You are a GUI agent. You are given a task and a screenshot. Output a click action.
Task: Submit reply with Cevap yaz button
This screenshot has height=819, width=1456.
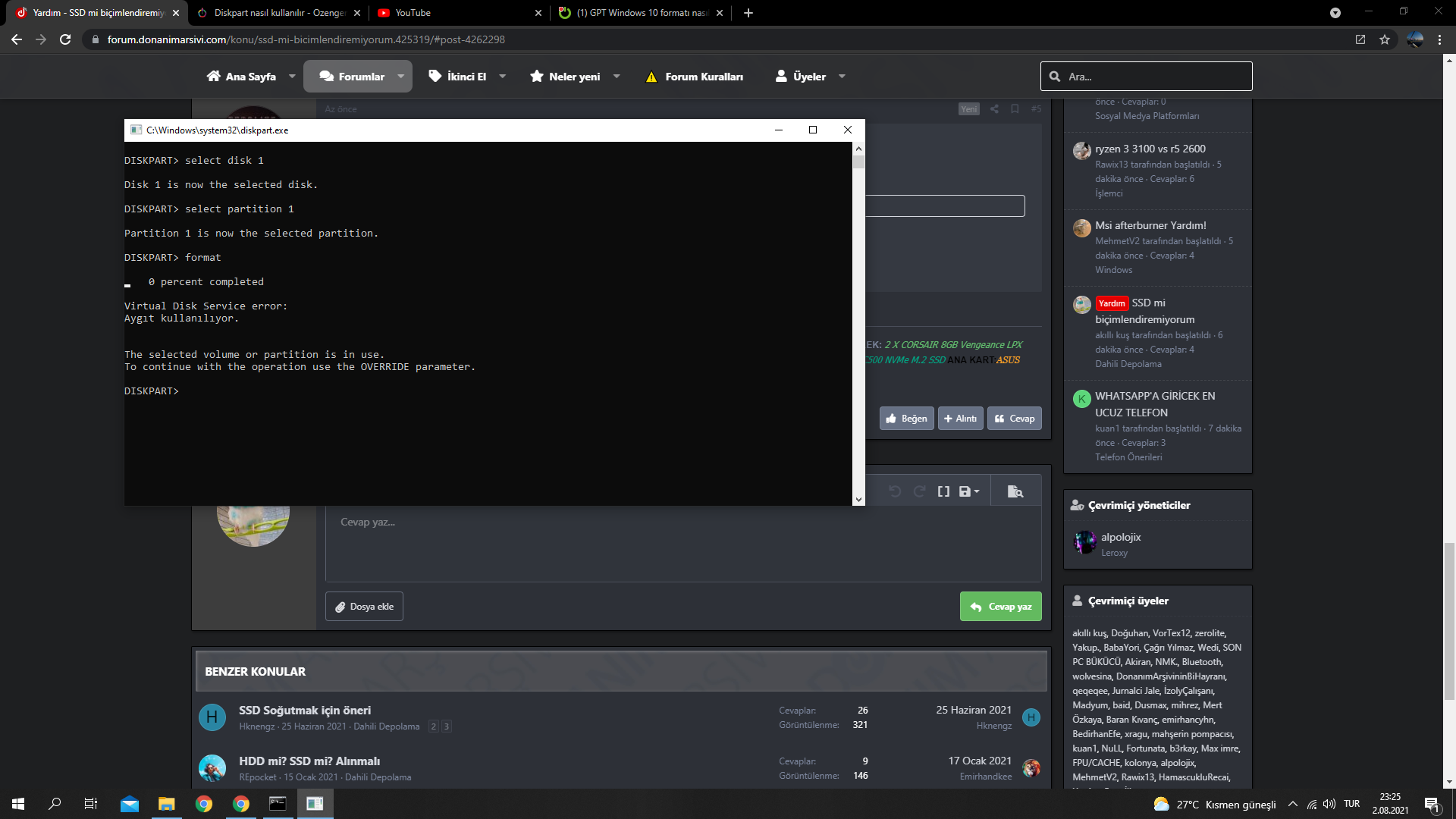(x=1001, y=607)
